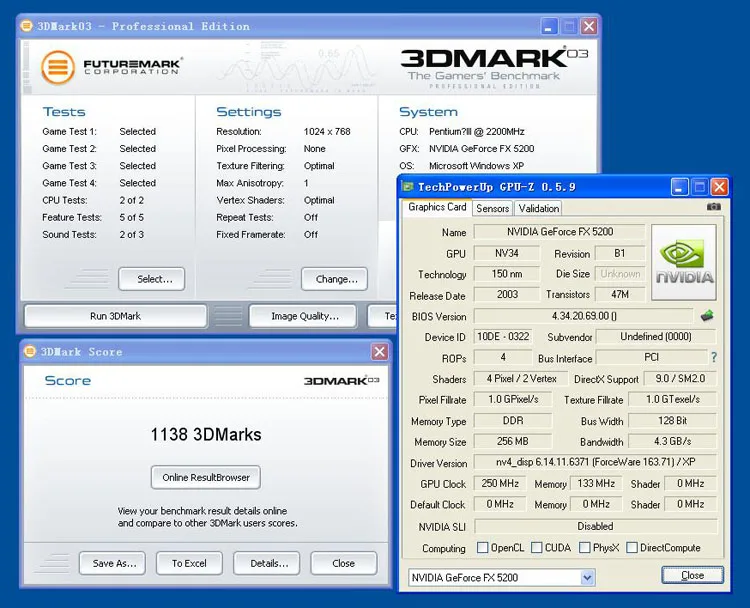Click the GPU-Z title bar app icon

coord(408,187)
